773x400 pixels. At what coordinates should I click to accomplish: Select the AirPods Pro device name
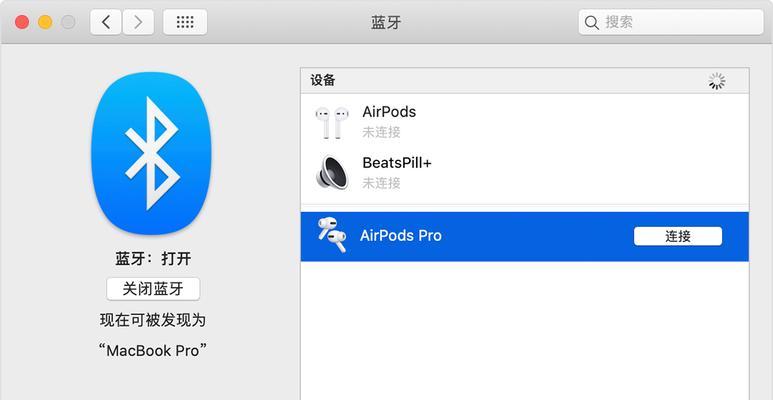[x=401, y=236]
